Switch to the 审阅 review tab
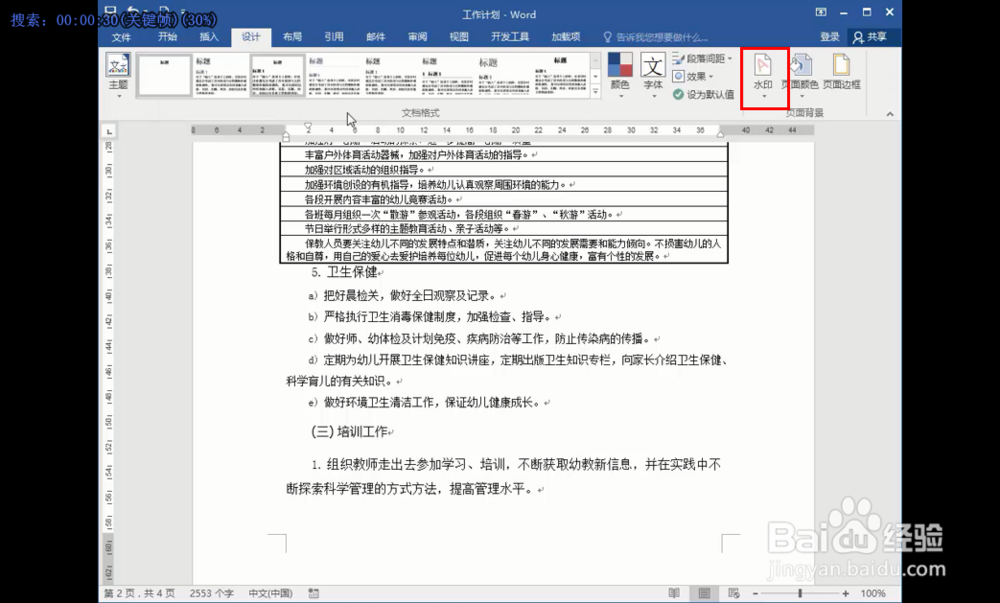 pyautogui.click(x=417, y=37)
